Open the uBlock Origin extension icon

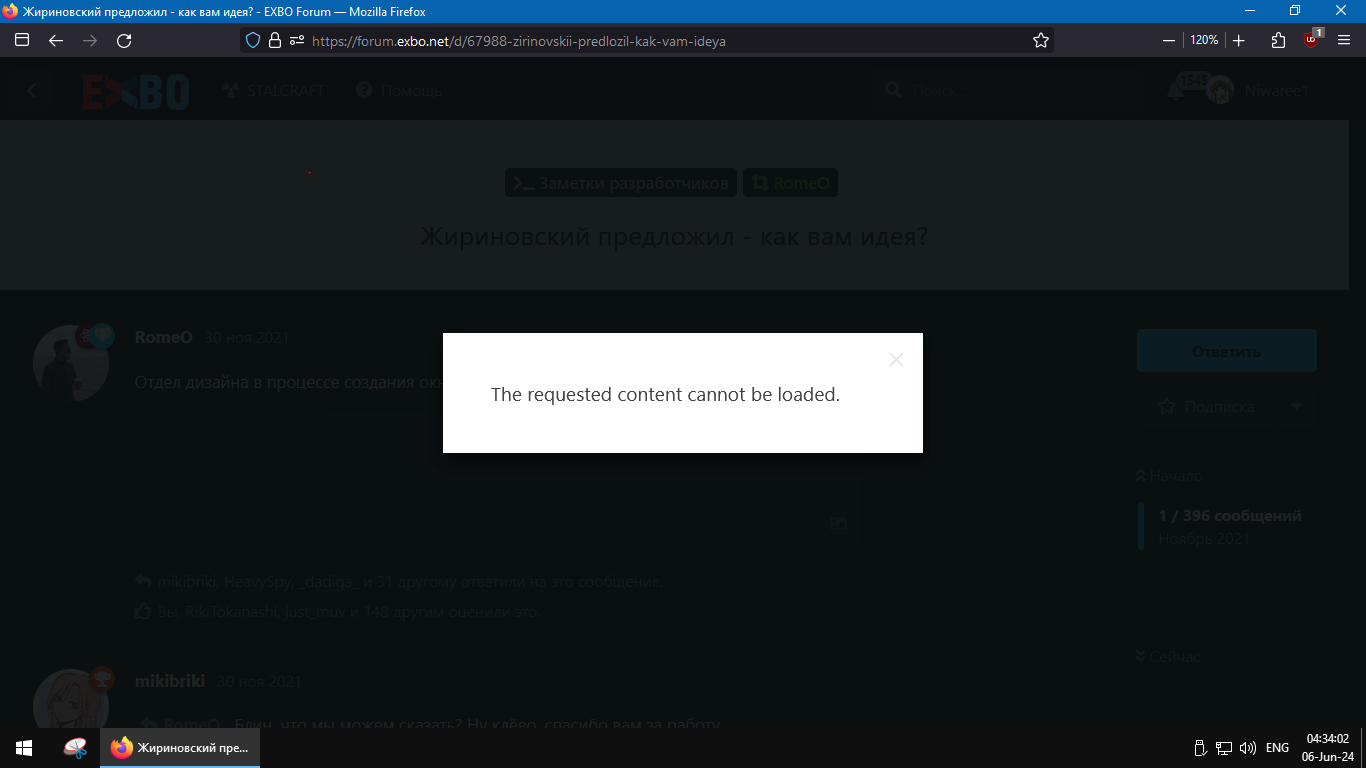[x=1312, y=39]
